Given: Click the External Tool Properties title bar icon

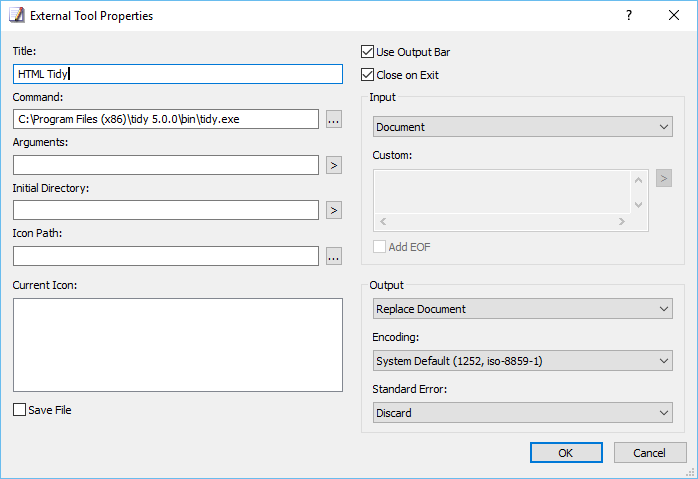Looking at the screenshot, I should click(x=16, y=15).
